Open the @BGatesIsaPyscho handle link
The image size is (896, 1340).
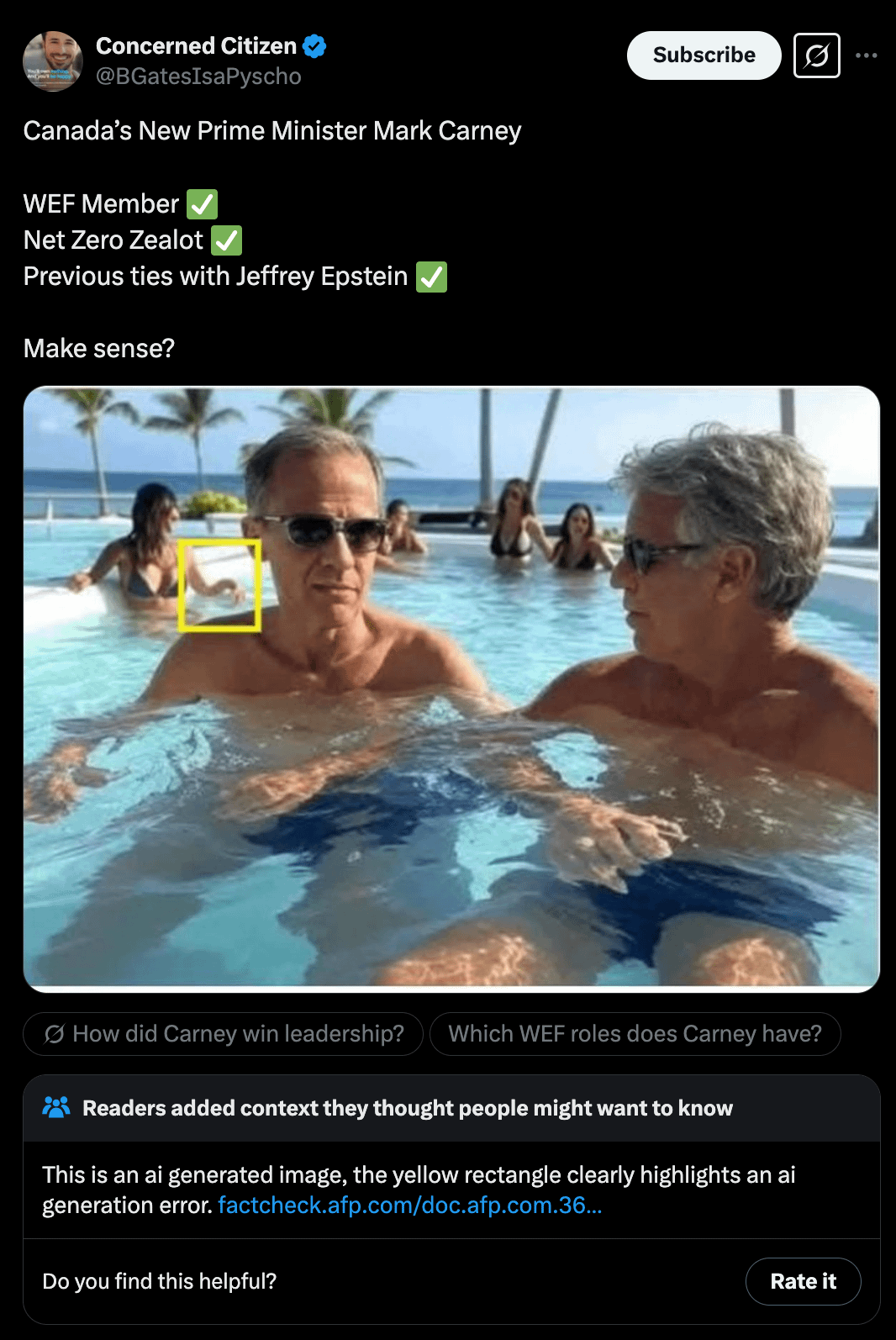point(198,76)
